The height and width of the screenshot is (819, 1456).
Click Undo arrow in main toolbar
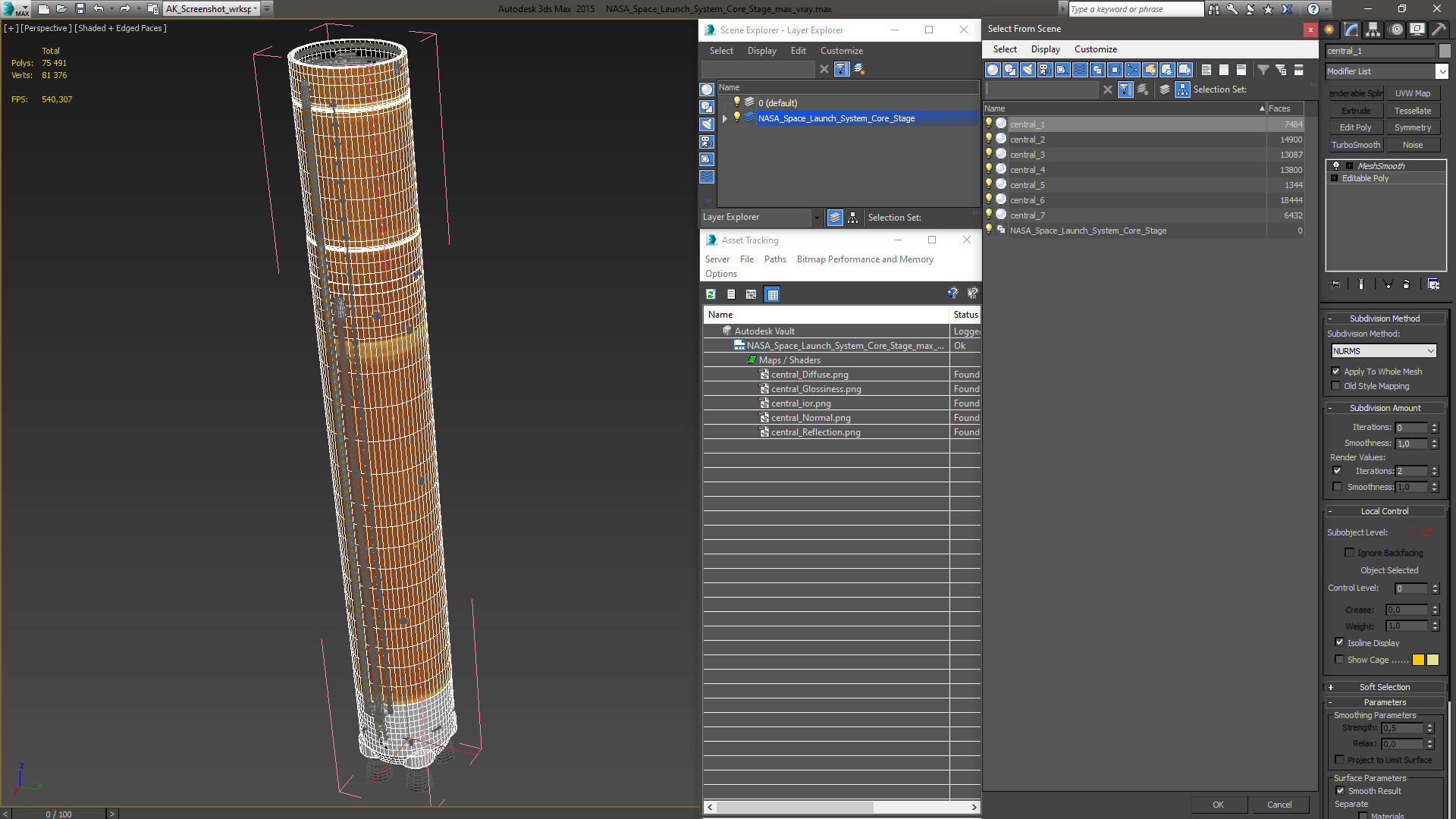pyautogui.click(x=99, y=9)
